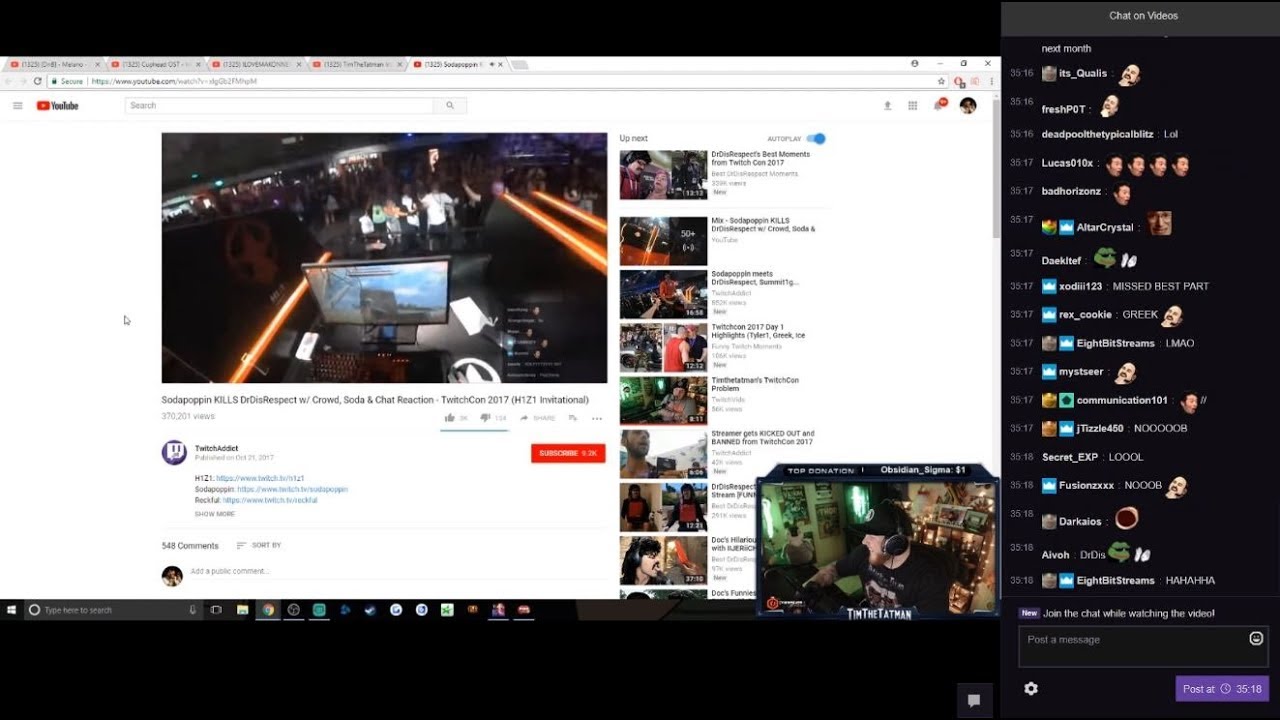Click username deadpoolthetypicalblitz in chat

[x=1097, y=134]
